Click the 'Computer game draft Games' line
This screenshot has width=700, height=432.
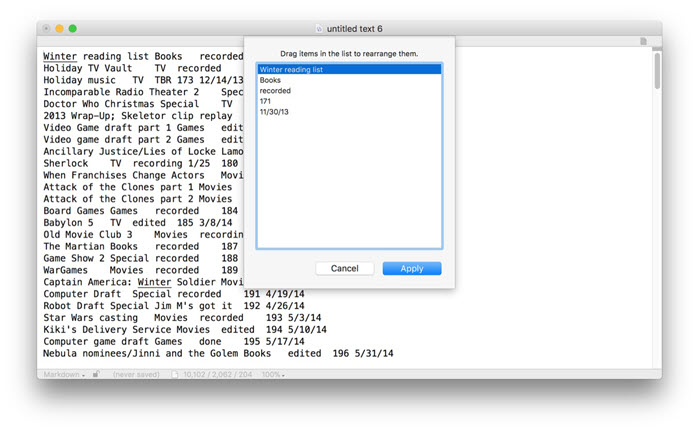174,342
